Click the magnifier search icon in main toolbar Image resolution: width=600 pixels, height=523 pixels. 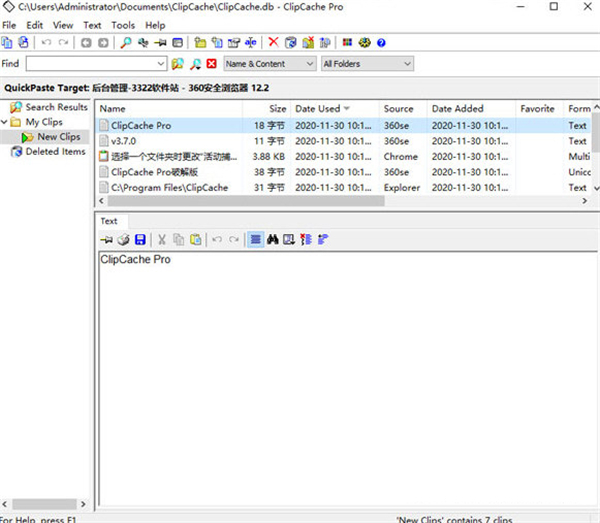coord(125,43)
